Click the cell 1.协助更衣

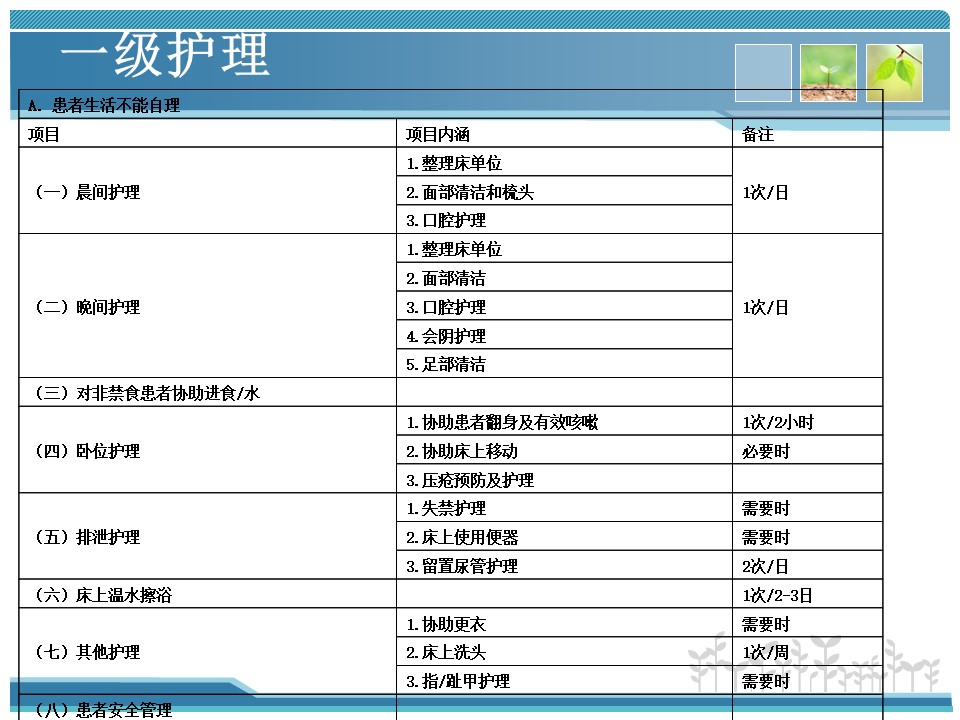[x=564, y=623]
